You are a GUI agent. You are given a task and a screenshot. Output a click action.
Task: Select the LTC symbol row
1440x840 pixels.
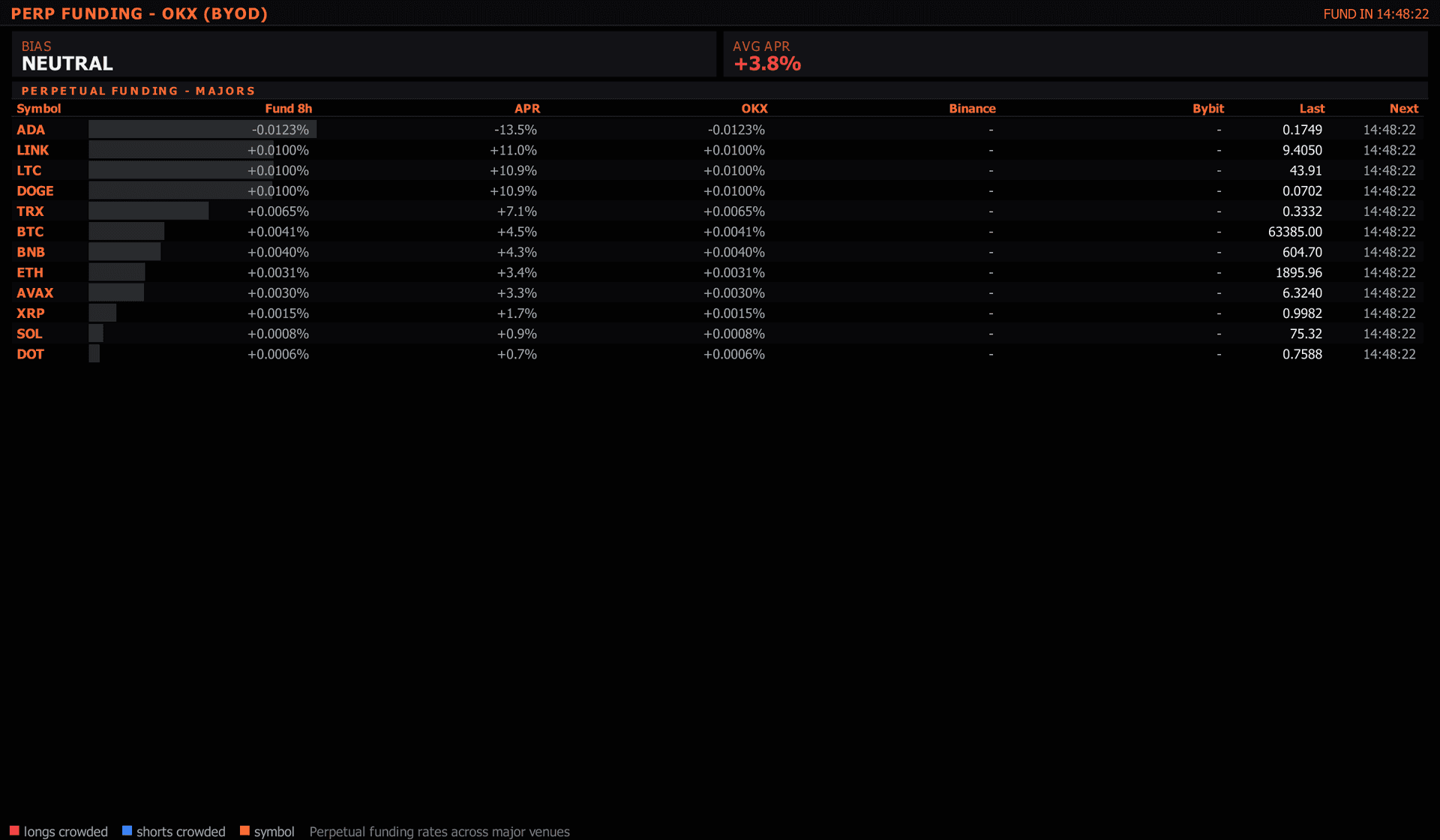(x=718, y=170)
